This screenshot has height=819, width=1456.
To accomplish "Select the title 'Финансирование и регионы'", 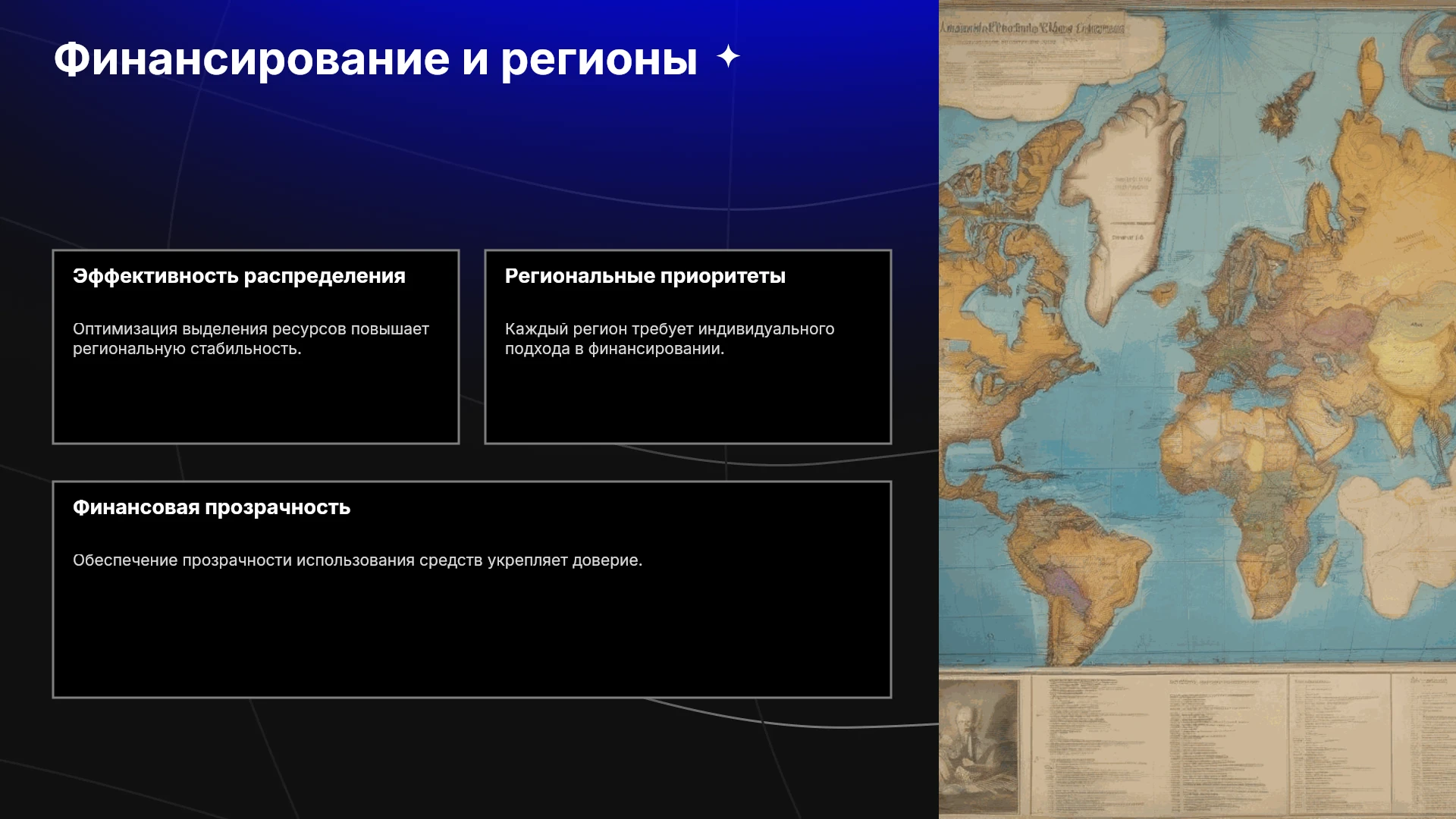I will click(x=375, y=58).
